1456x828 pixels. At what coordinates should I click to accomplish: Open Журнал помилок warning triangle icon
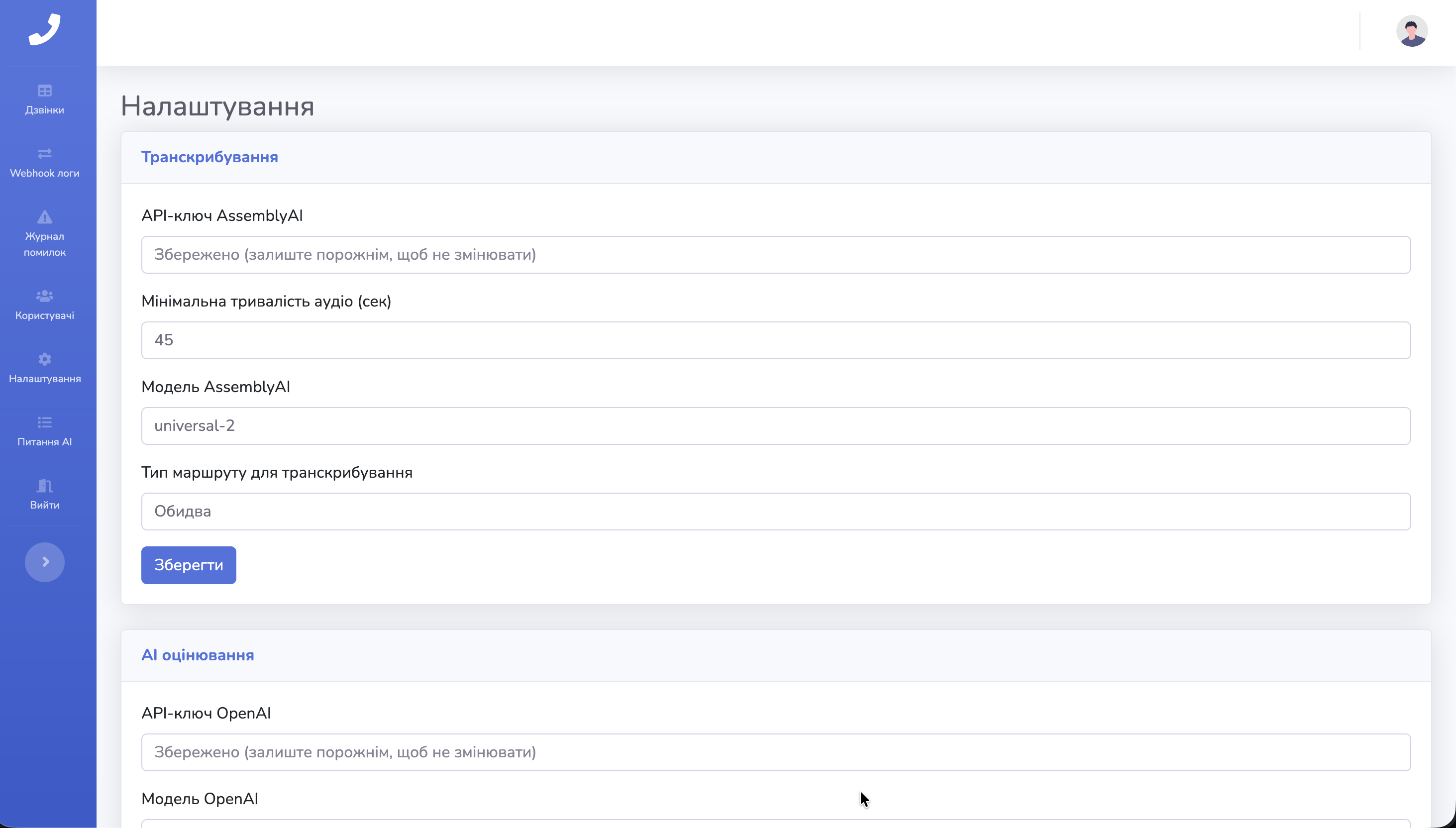click(x=44, y=216)
